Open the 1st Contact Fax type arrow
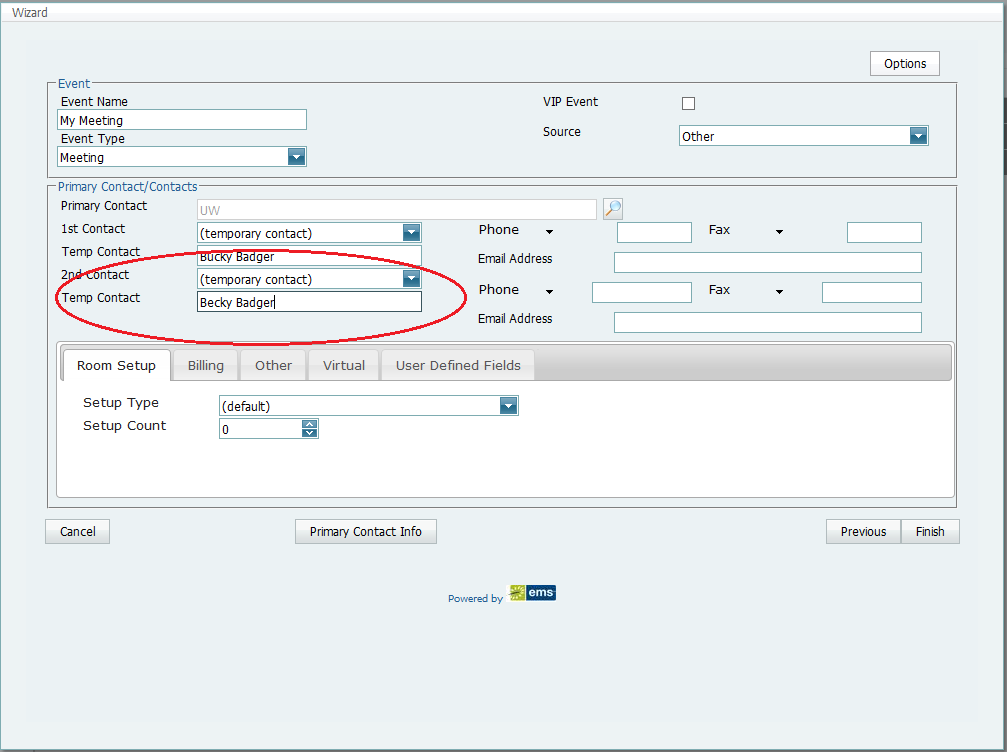Screen dimensions: 1007x752 [779, 231]
